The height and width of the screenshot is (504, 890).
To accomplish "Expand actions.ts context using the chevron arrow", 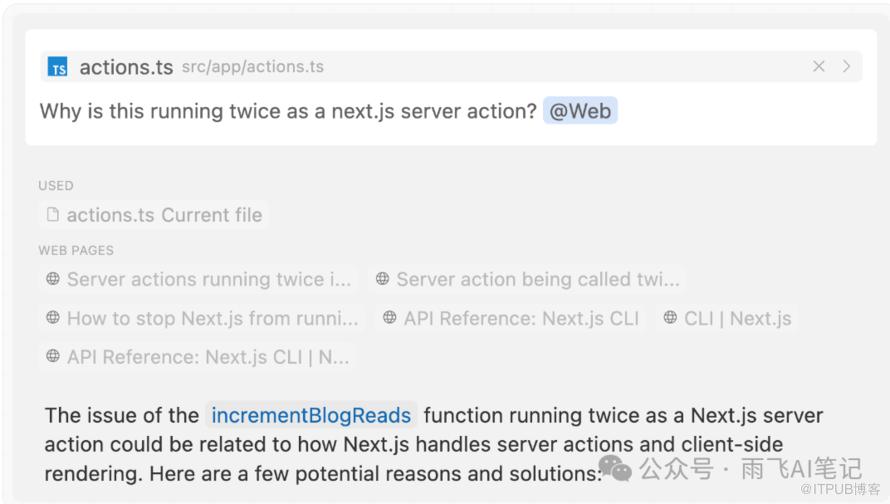I will pos(846,66).
